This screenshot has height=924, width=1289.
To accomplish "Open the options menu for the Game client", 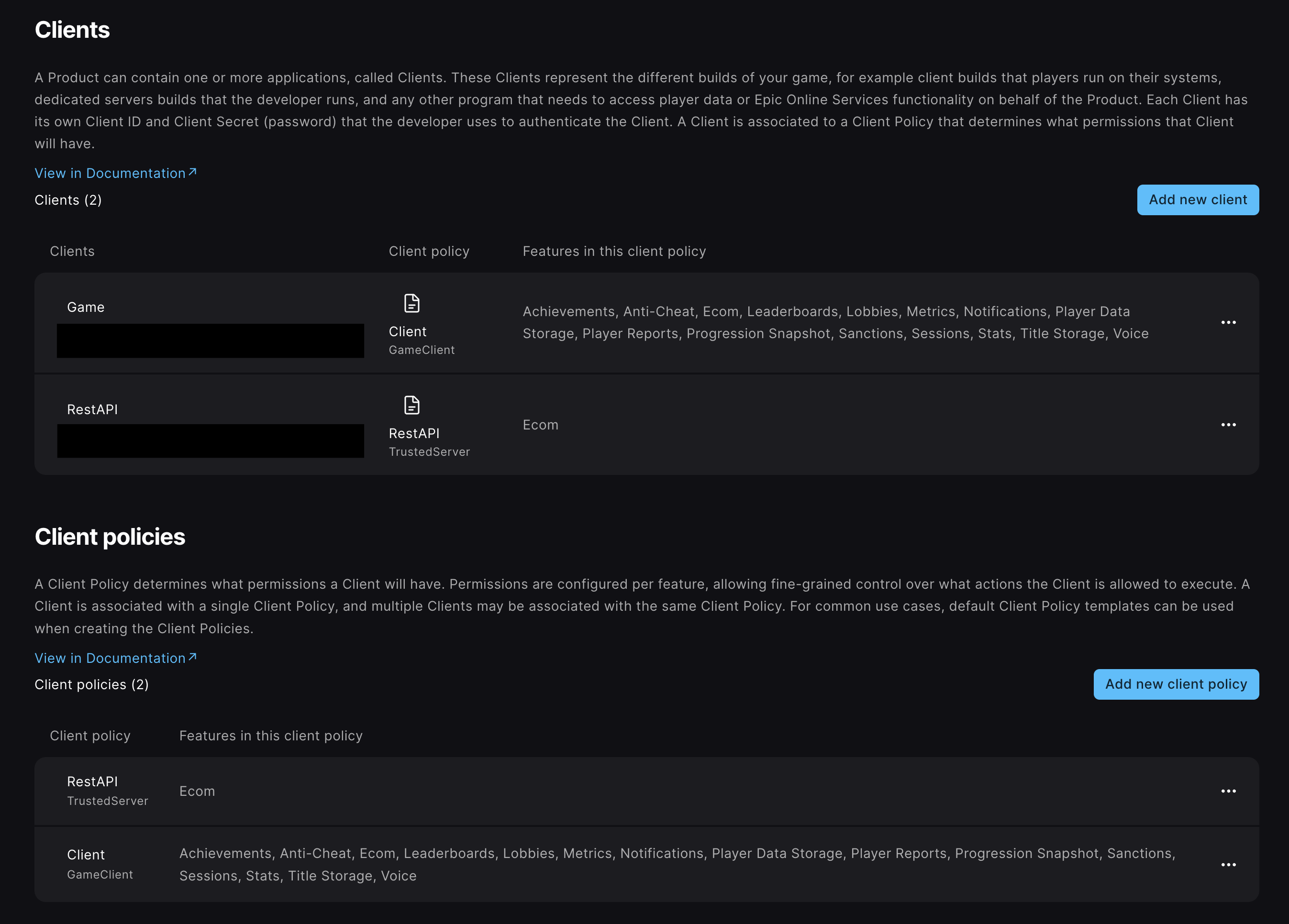I will coord(1229,322).
